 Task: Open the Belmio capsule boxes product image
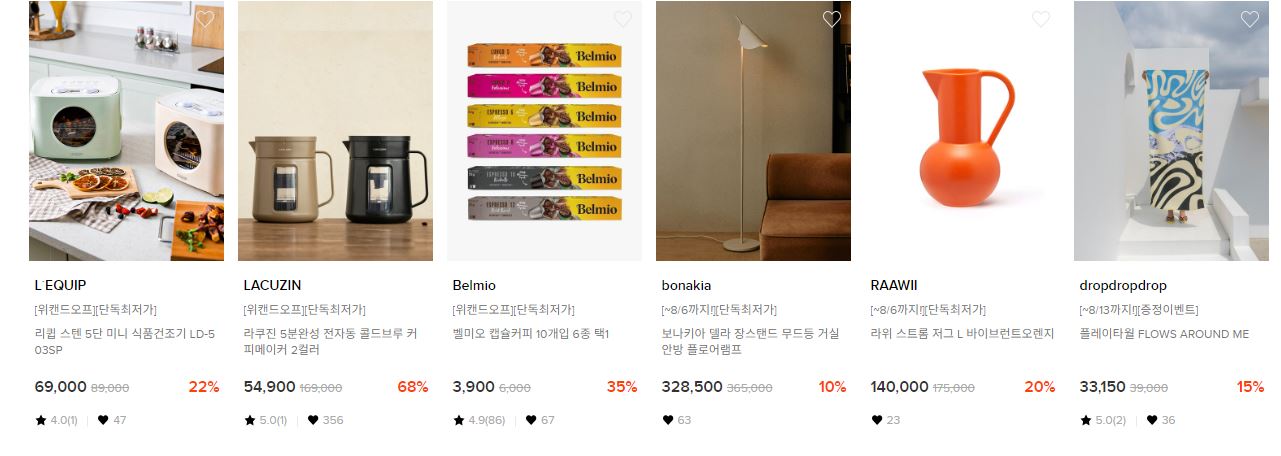point(544,131)
